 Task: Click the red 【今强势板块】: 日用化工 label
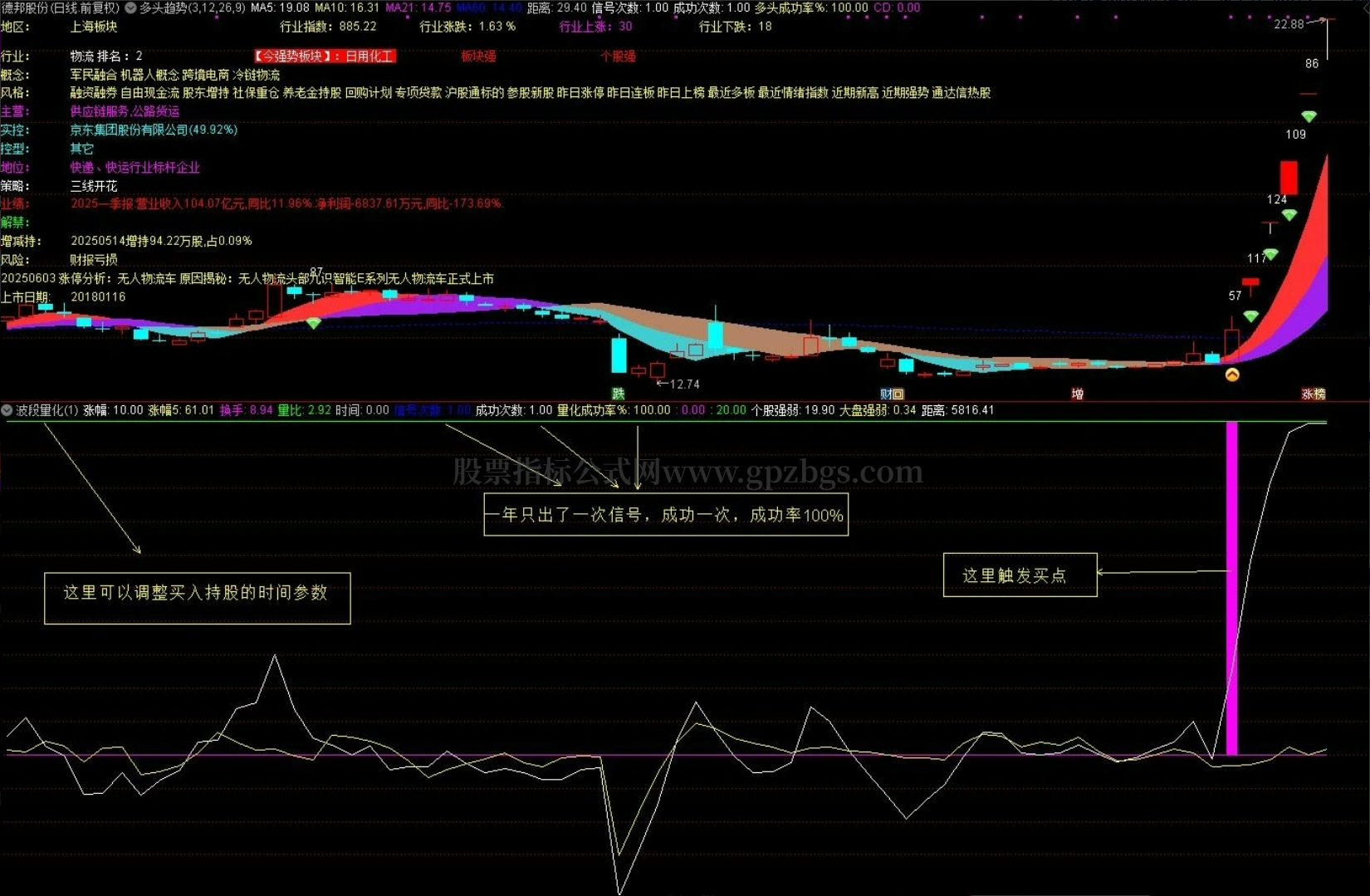point(325,56)
